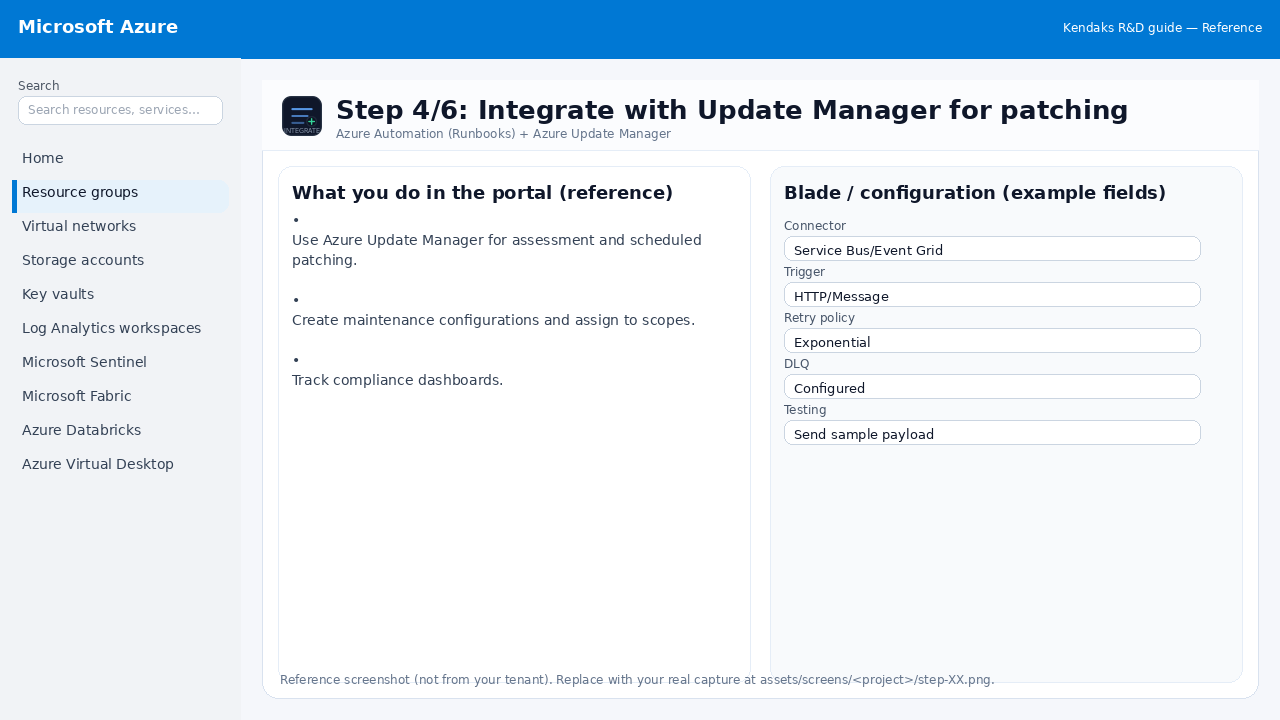1280x720 pixels.
Task: Click the Connector label
Action: 815,226
